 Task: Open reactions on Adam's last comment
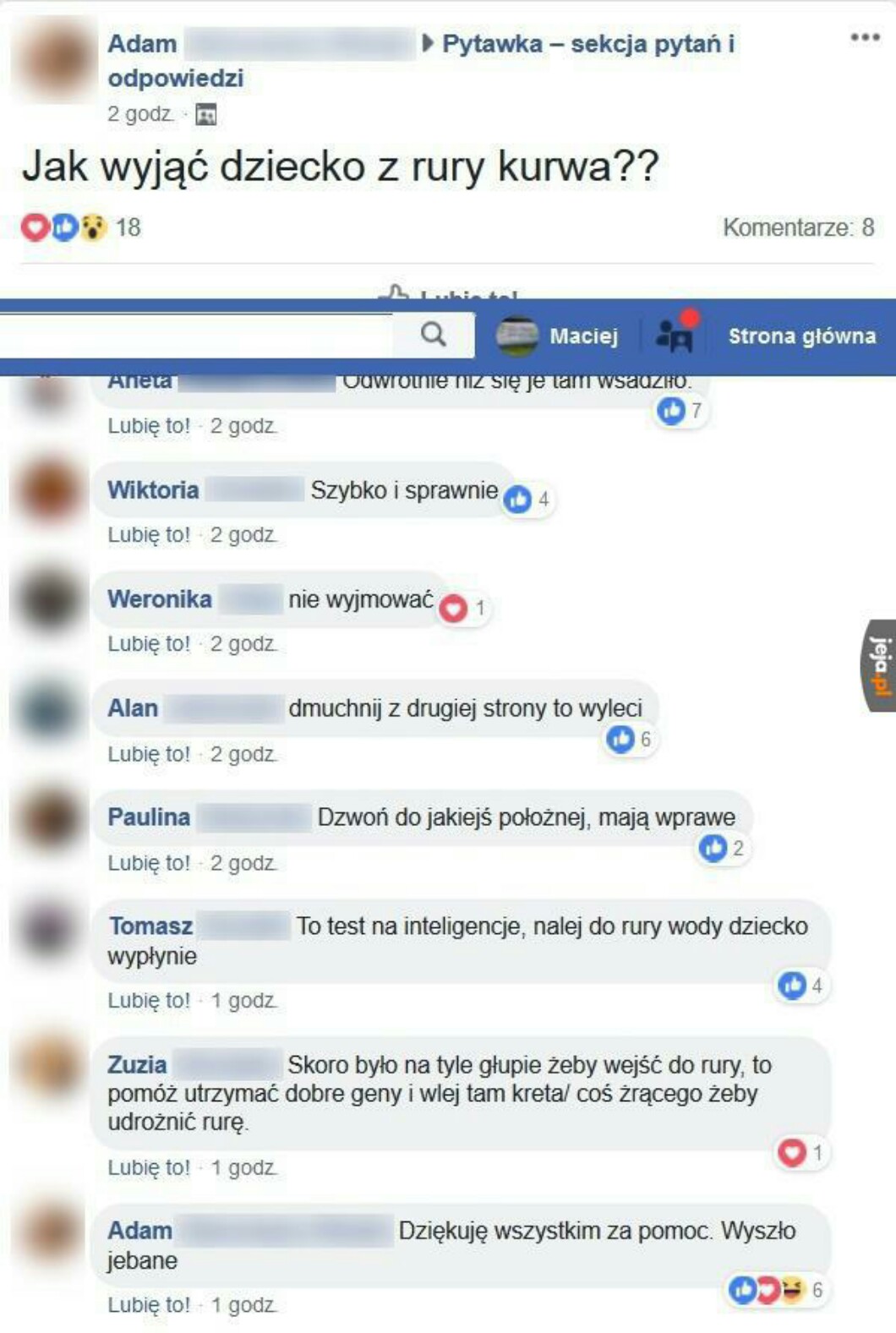coord(776,1290)
